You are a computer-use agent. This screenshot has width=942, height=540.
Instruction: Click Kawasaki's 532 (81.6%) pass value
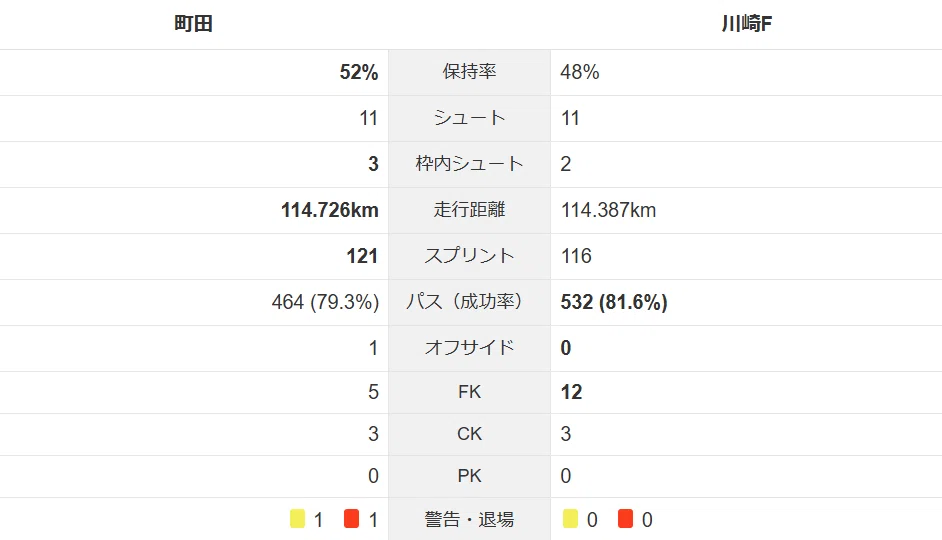[614, 302]
